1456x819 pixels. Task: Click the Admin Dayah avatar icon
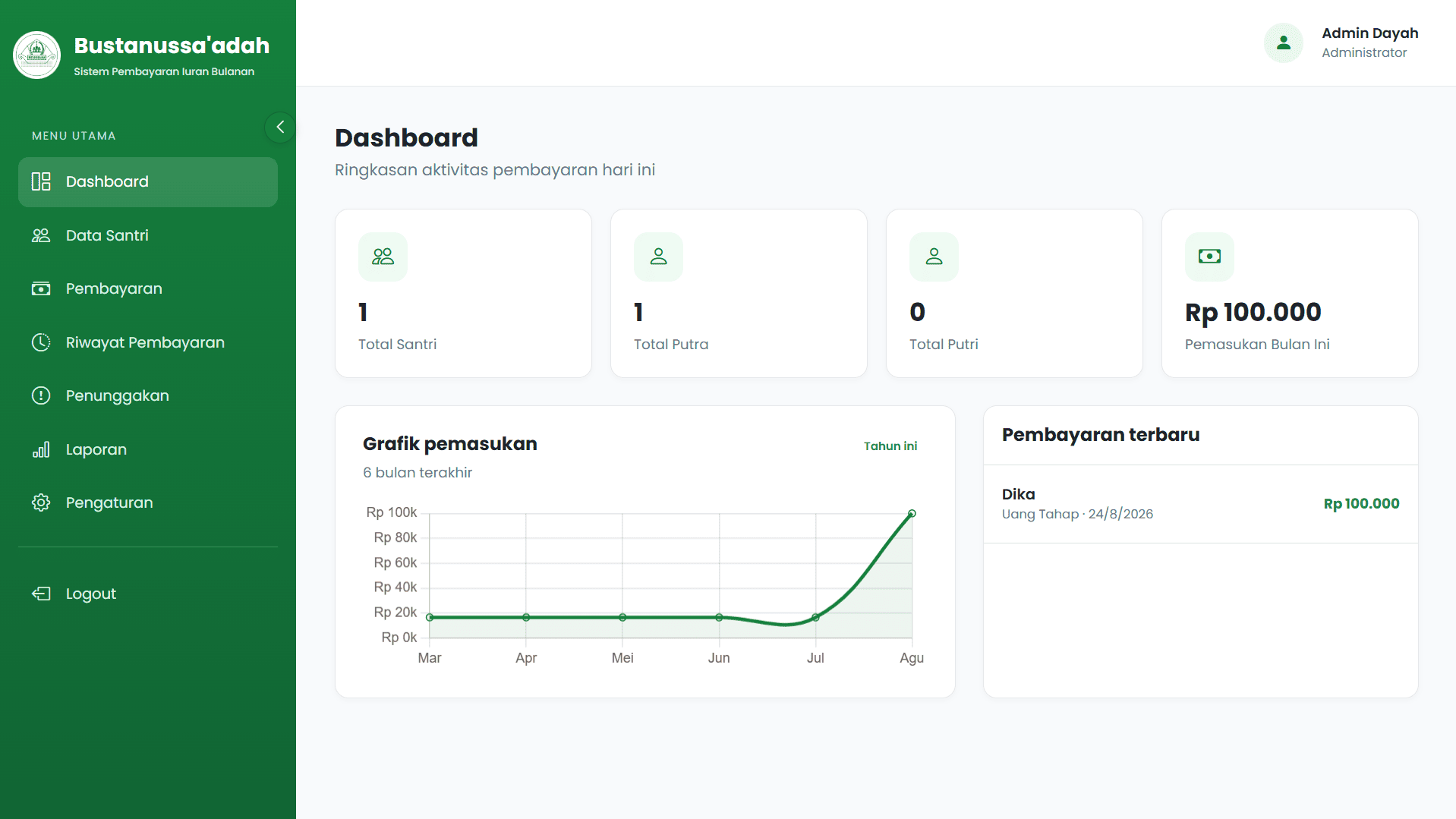coord(1284,43)
